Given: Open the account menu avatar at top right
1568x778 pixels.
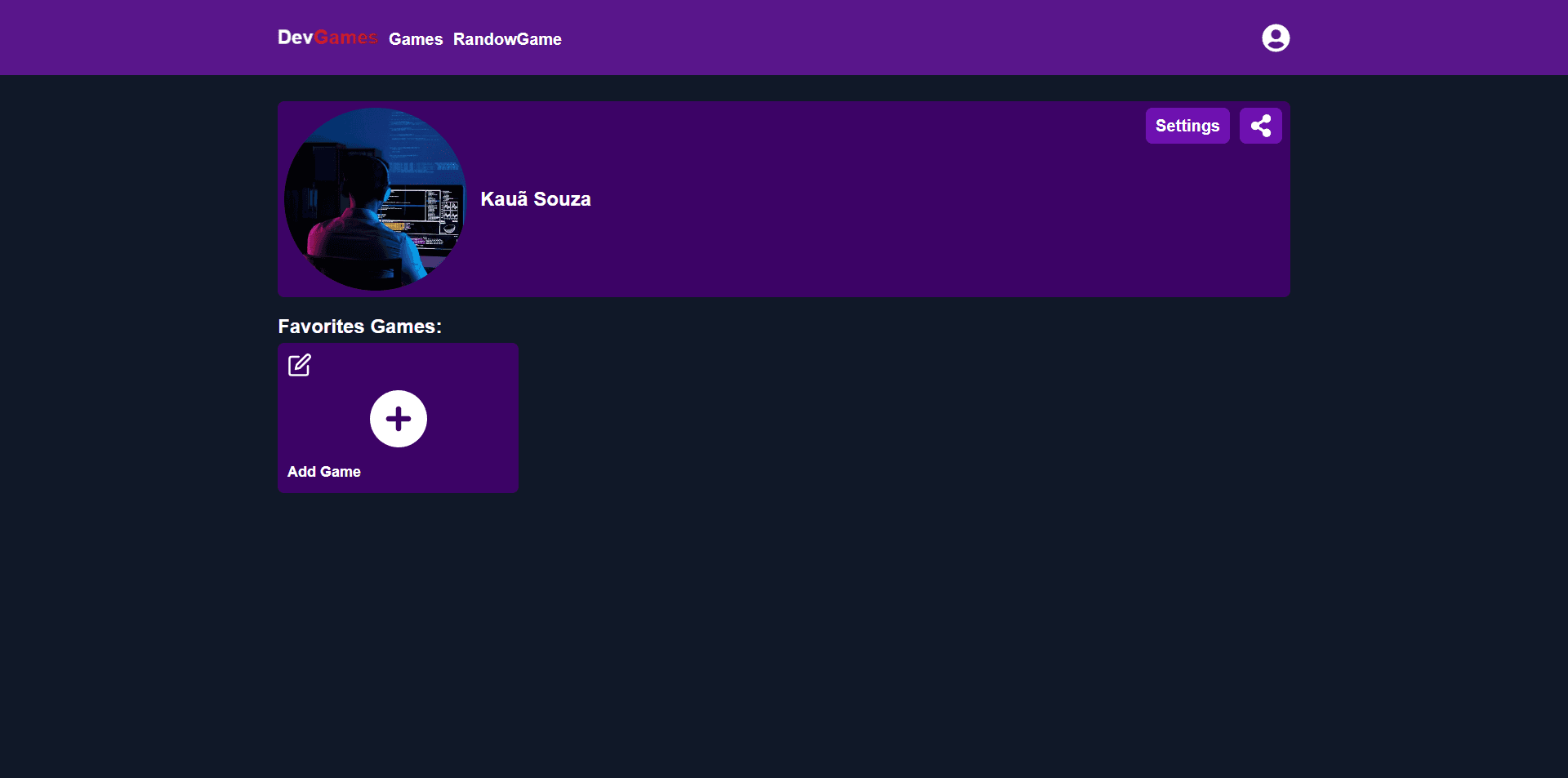Looking at the screenshot, I should click(1275, 38).
